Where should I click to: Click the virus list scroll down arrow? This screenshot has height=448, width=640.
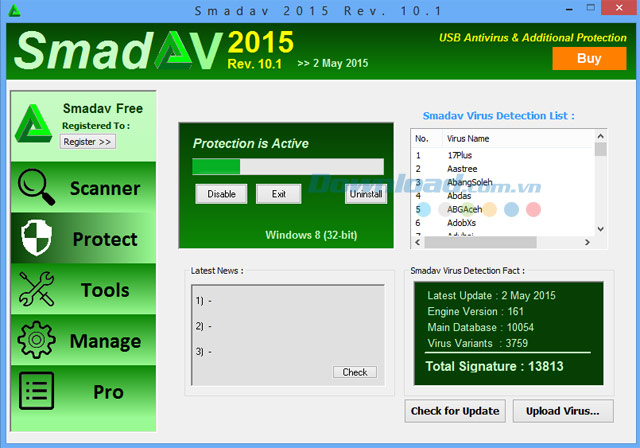tap(600, 229)
